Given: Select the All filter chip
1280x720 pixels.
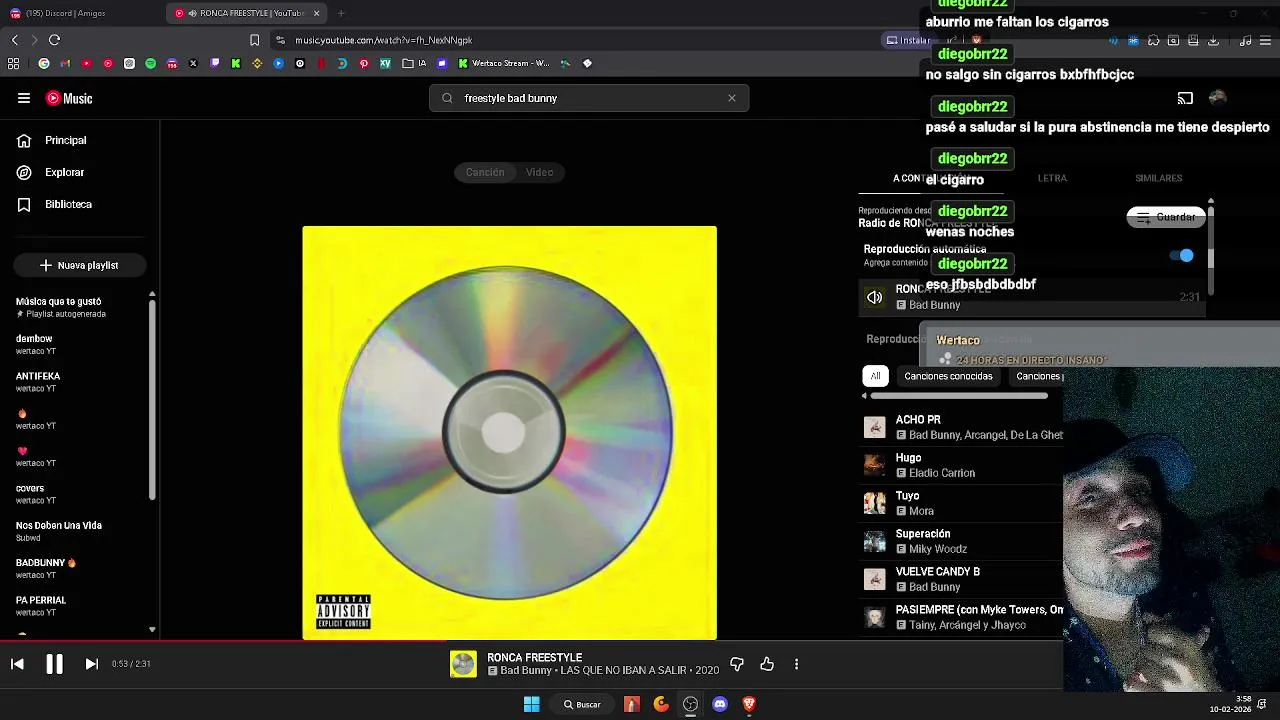Looking at the screenshot, I should [x=875, y=376].
